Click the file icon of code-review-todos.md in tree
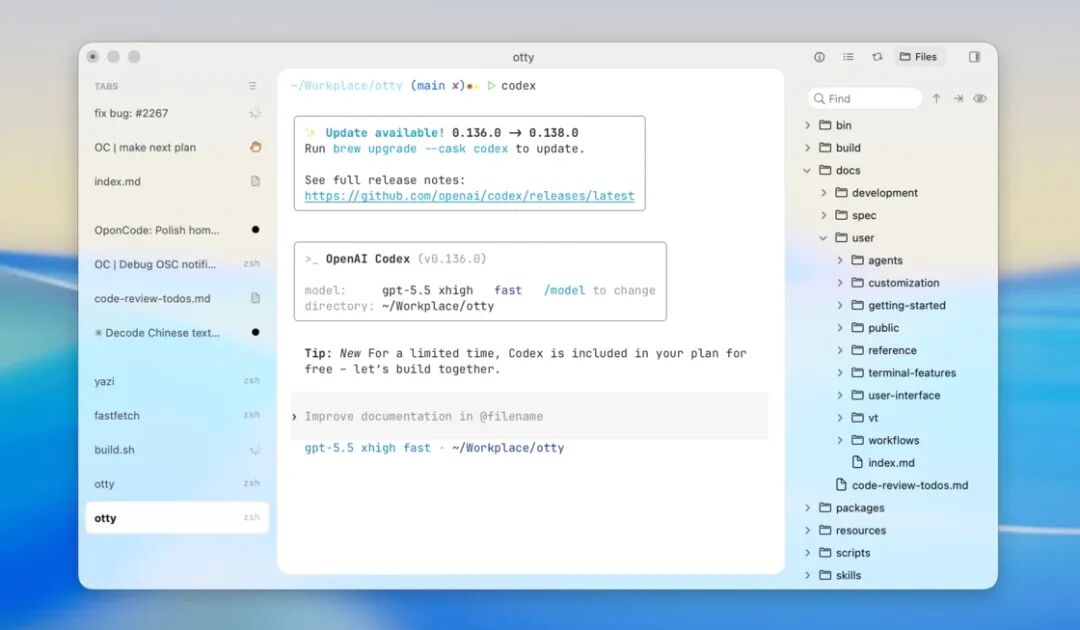1080x630 pixels. (841, 485)
